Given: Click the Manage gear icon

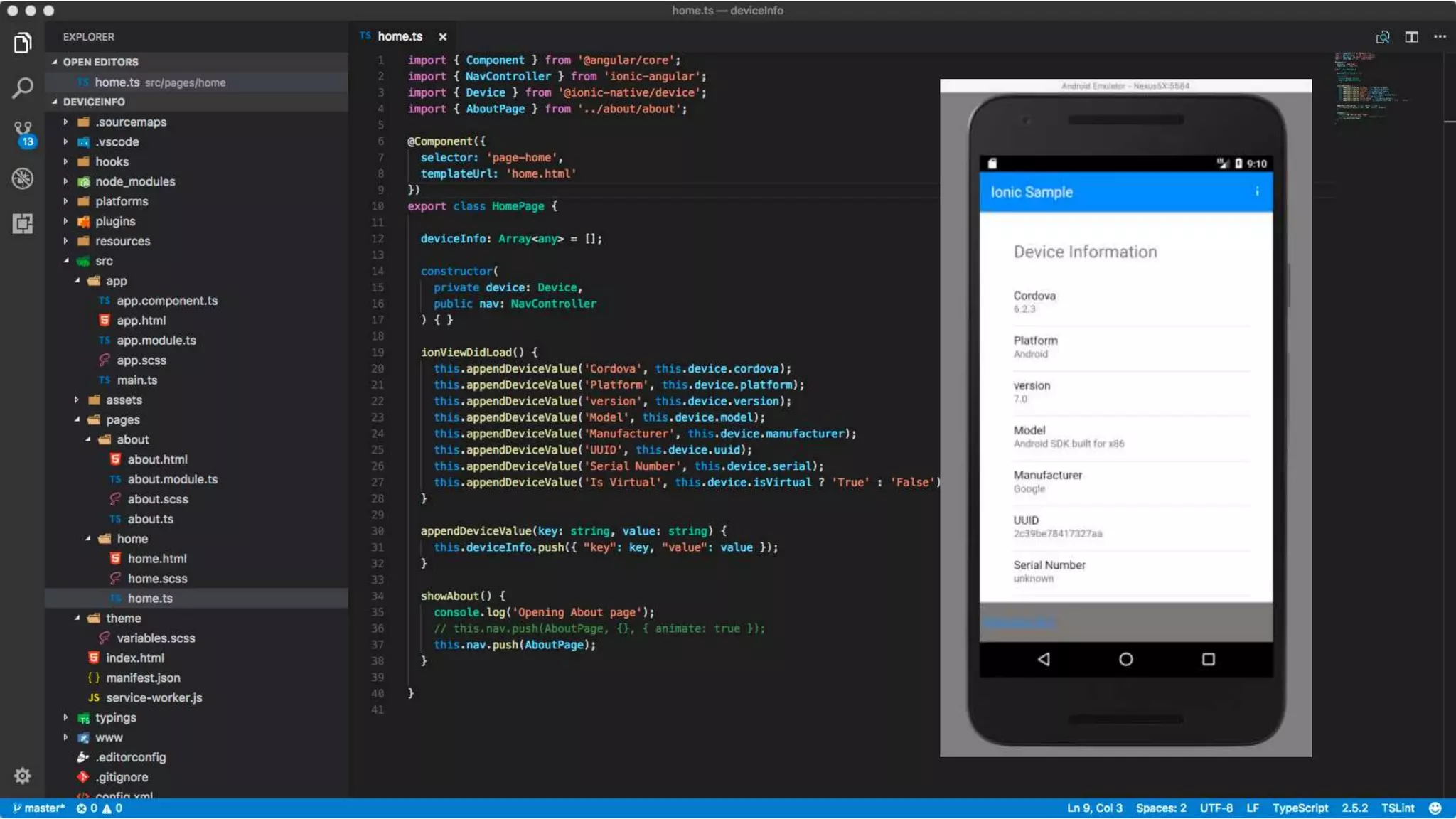Looking at the screenshot, I should pyautogui.click(x=23, y=776).
